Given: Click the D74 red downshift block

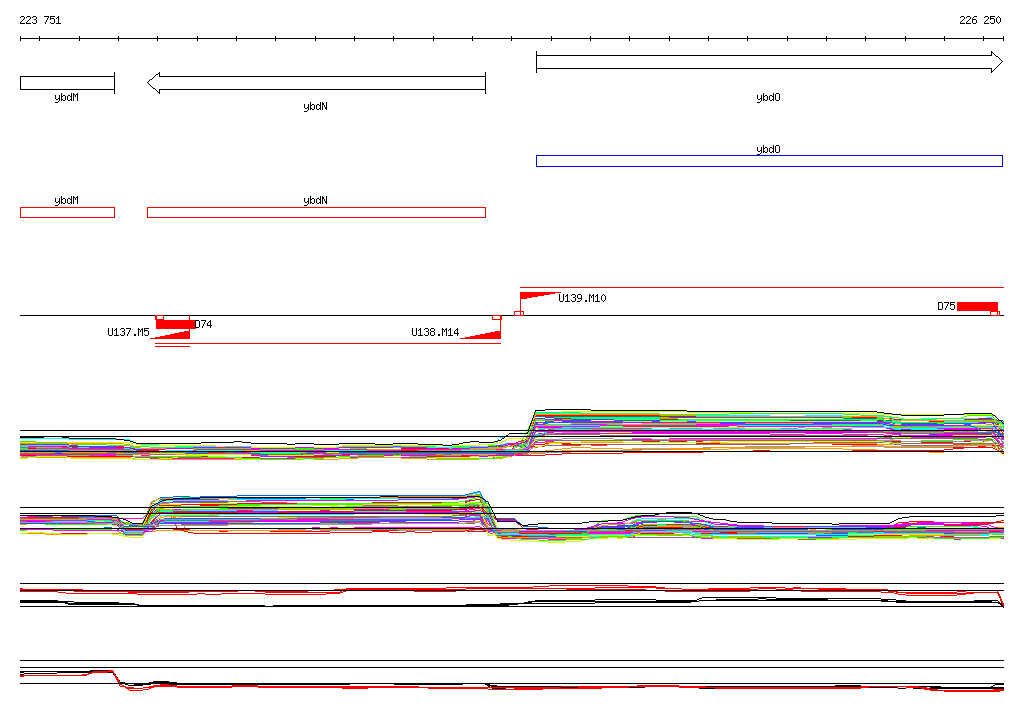Looking at the screenshot, I should tap(174, 324).
